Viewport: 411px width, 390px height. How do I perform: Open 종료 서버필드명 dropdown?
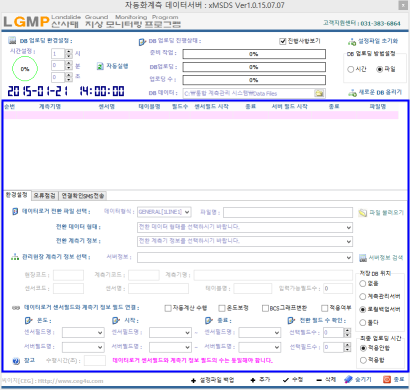pyautogui.click(x=260, y=347)
